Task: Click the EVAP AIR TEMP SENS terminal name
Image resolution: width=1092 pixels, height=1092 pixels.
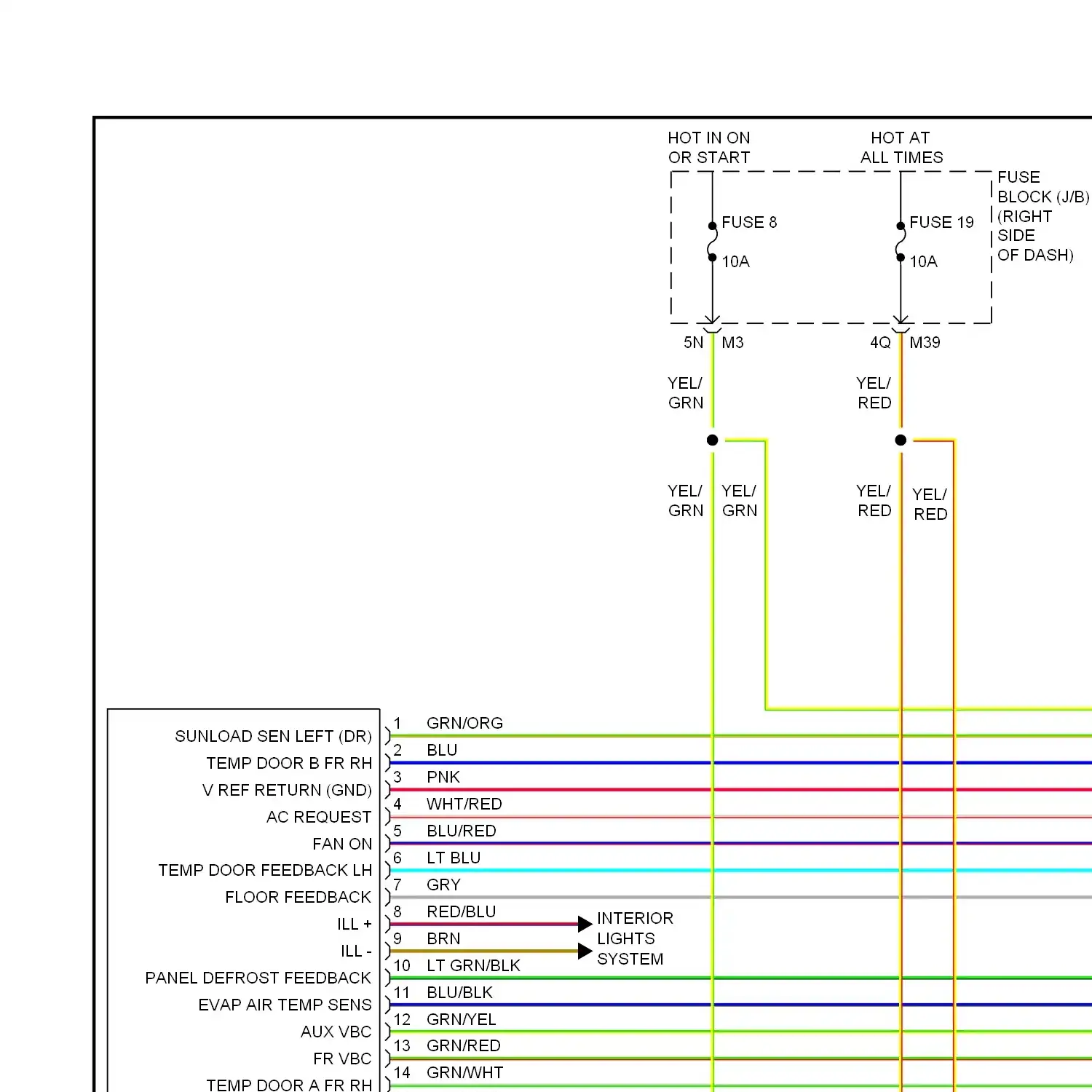Action: point(285,1005)
